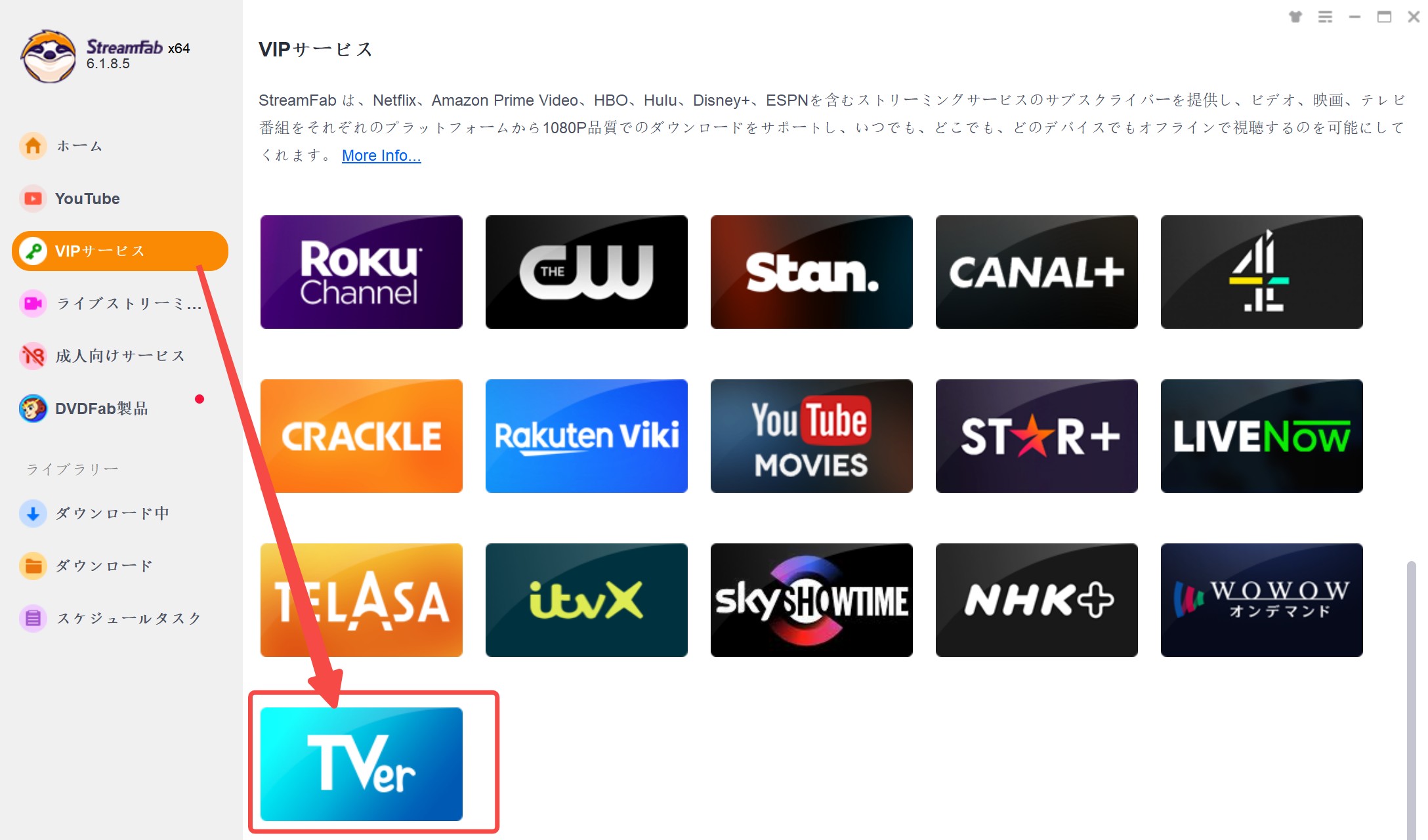
Task: Open the NHK+ service tile
Action: (x=1036, y=600)
